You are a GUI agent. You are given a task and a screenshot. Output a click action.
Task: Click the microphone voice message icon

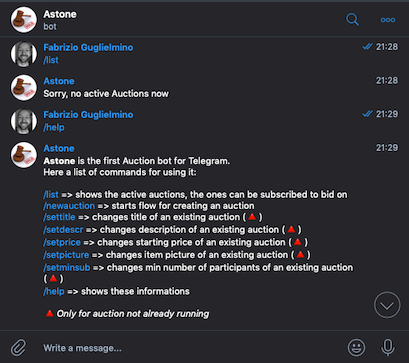(388, 348)
